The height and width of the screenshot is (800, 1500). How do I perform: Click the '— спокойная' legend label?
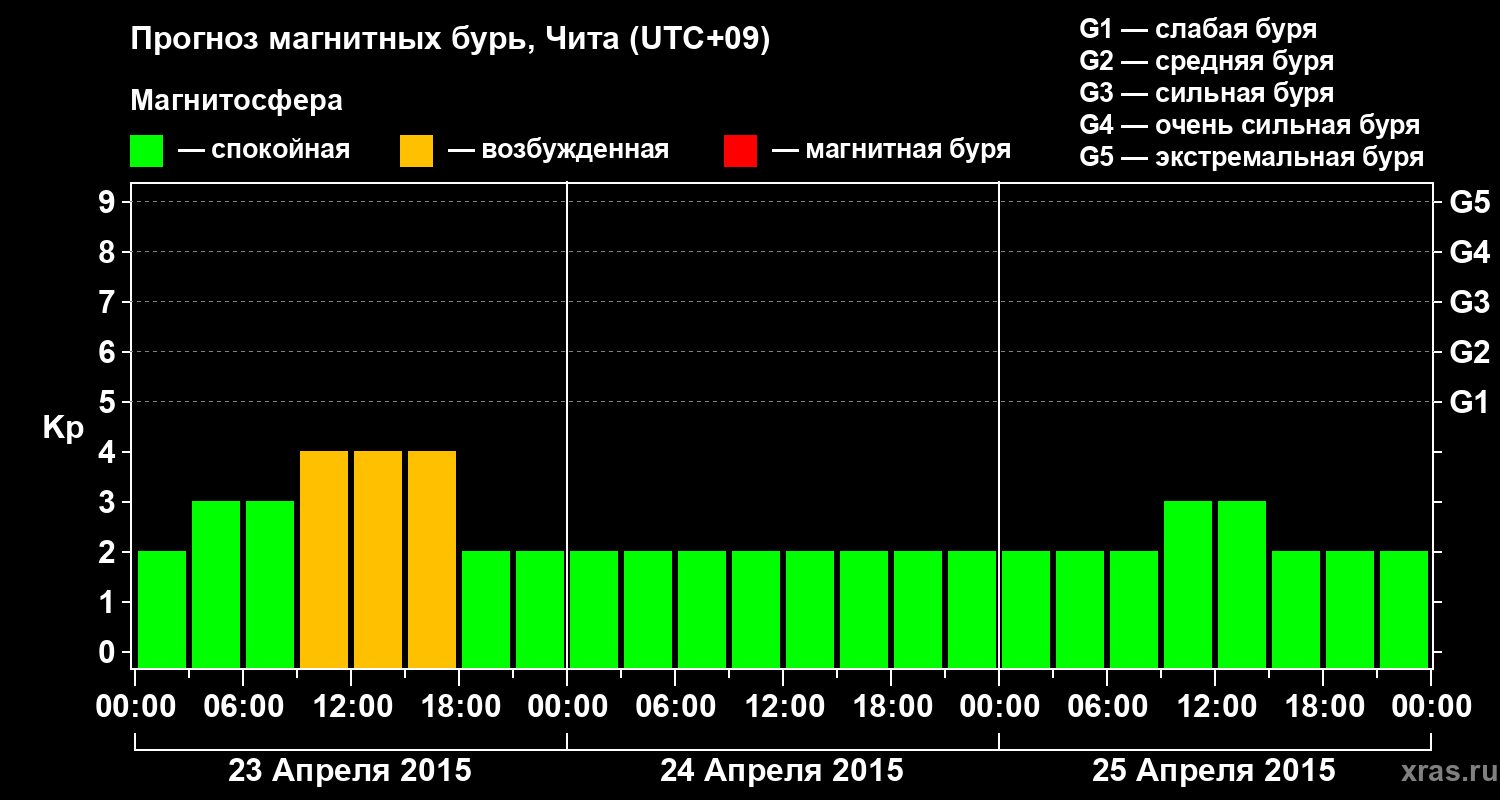(x=264, y=151)
